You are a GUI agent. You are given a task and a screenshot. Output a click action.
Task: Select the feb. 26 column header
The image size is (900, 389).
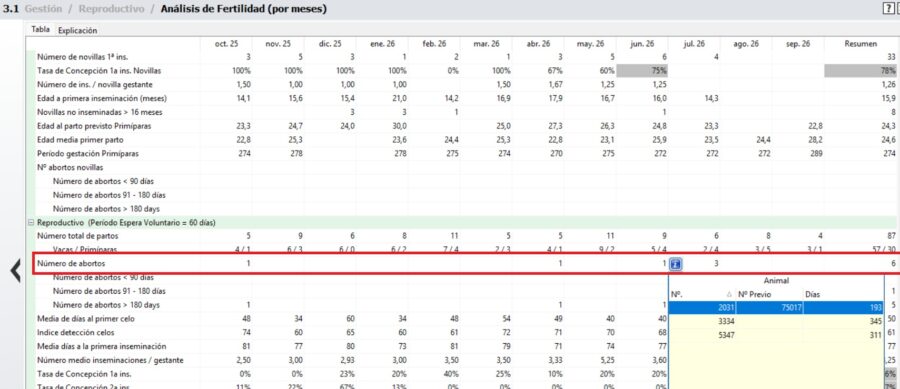coord(435,44)
